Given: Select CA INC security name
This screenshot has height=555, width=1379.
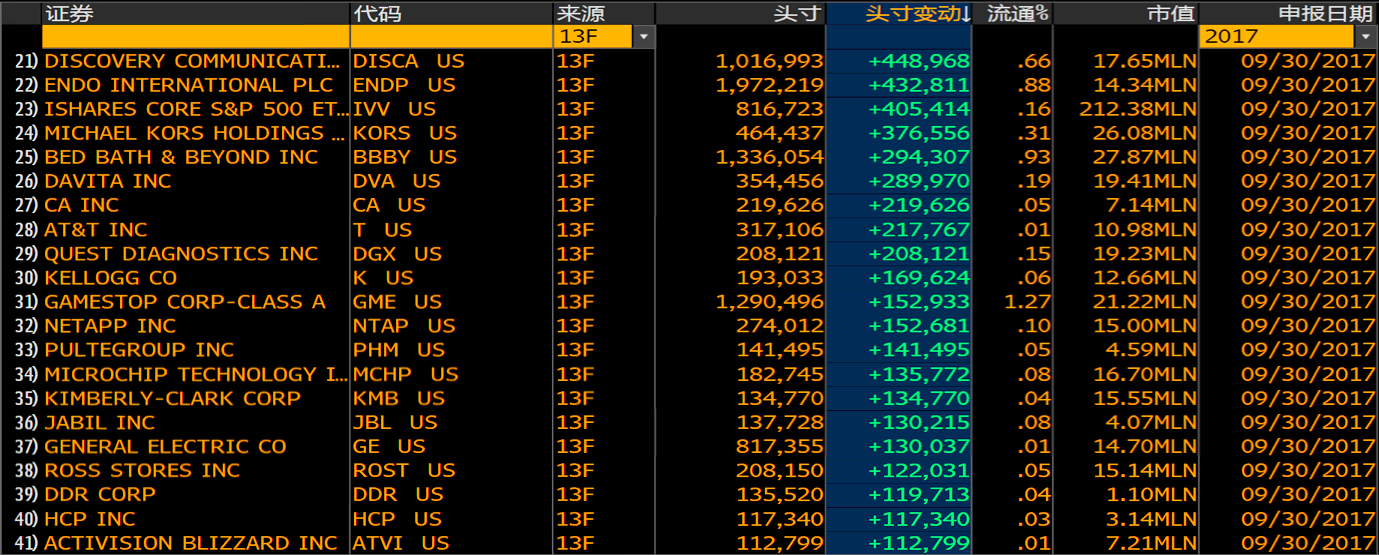Looking at the screenshot, I should (x=81, y=205).
